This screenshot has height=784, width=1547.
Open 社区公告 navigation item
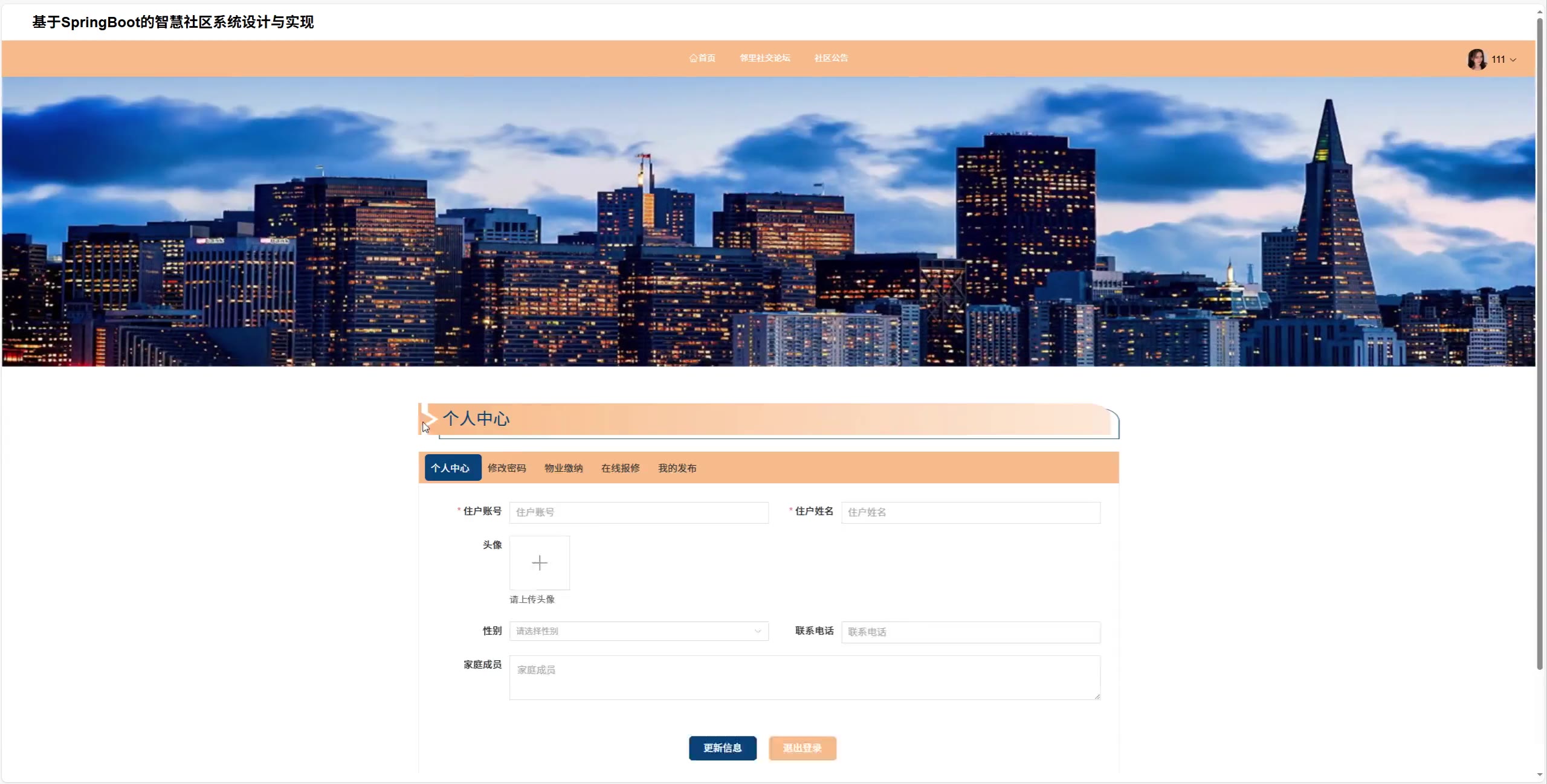(x=831, y=58)
